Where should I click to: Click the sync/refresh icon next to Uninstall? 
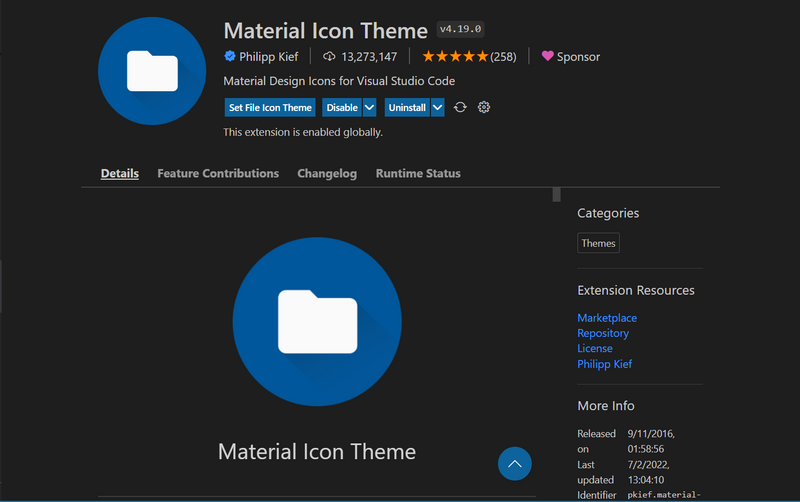[460, 107]
